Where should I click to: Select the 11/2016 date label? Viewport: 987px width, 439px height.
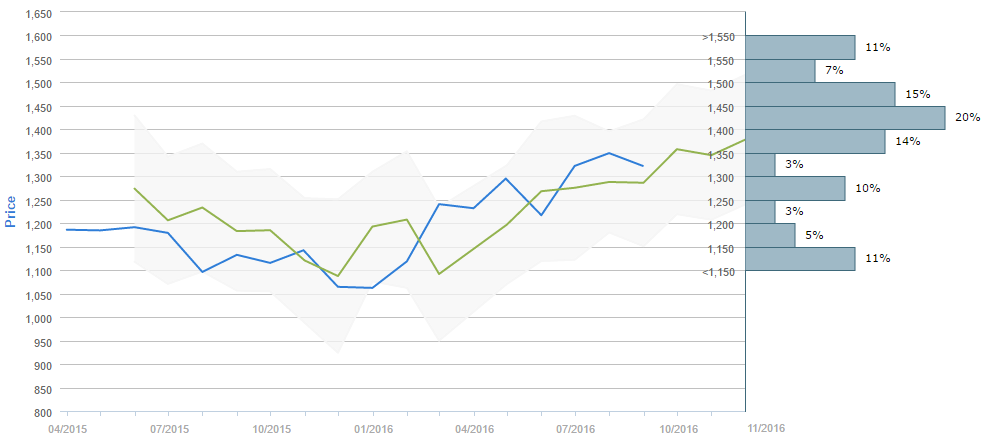pyautogui.click(x=766, y=428)
